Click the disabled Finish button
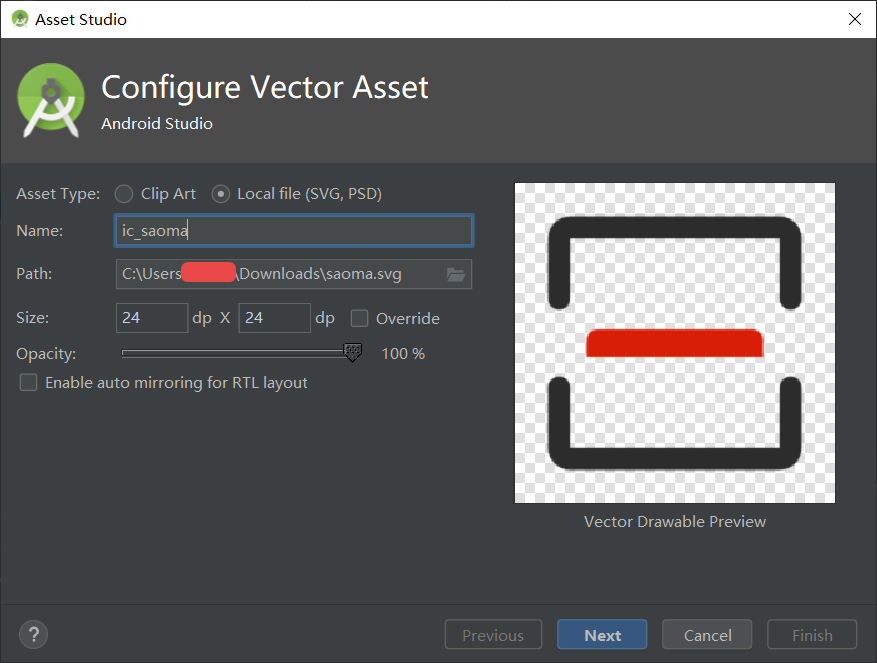The width and height of the screenshot is (877, 663). tap(811, 634)
